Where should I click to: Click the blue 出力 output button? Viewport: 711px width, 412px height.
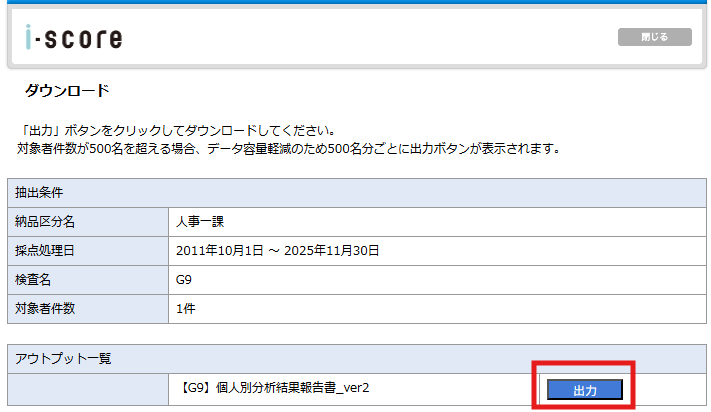pyautogui.click(x=585, y=390)
